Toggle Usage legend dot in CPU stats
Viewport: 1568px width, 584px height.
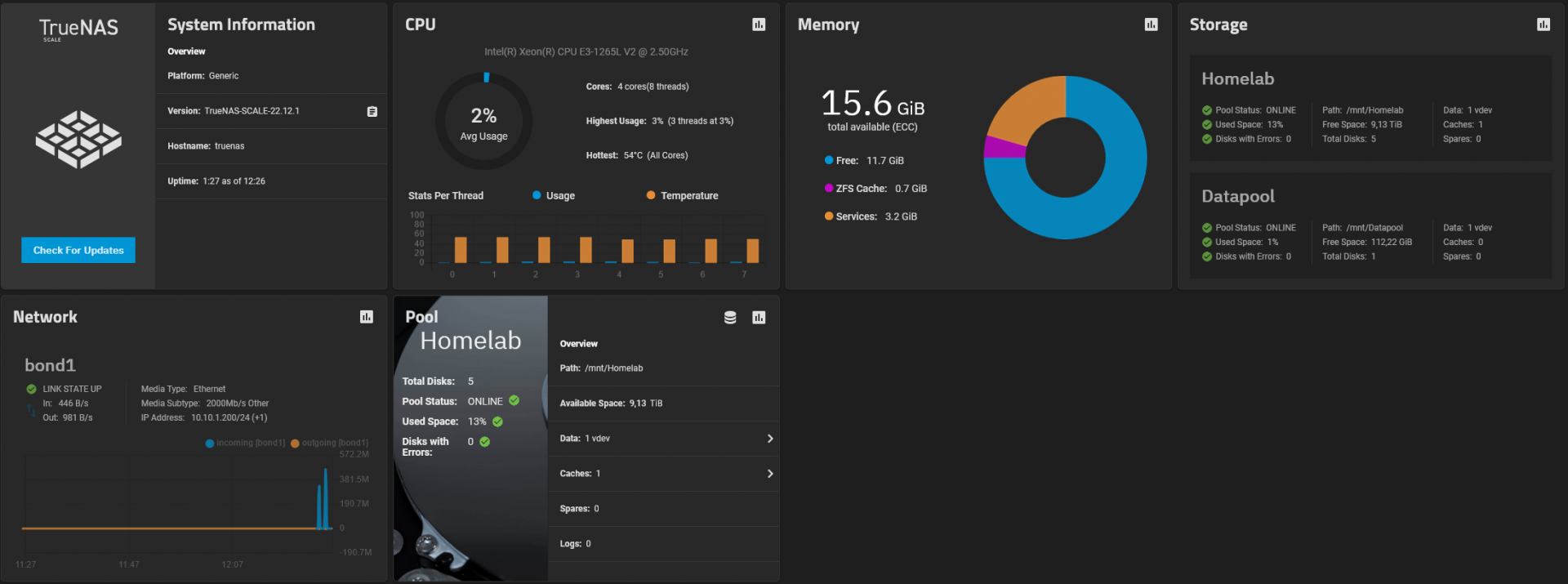[537, 195]
